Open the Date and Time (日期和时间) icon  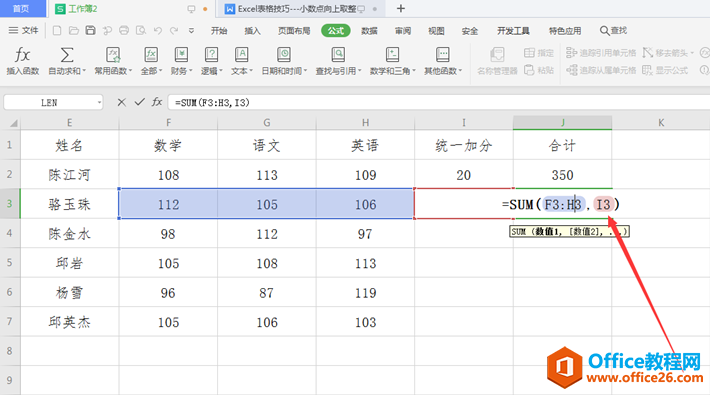(x=284, y=55)
